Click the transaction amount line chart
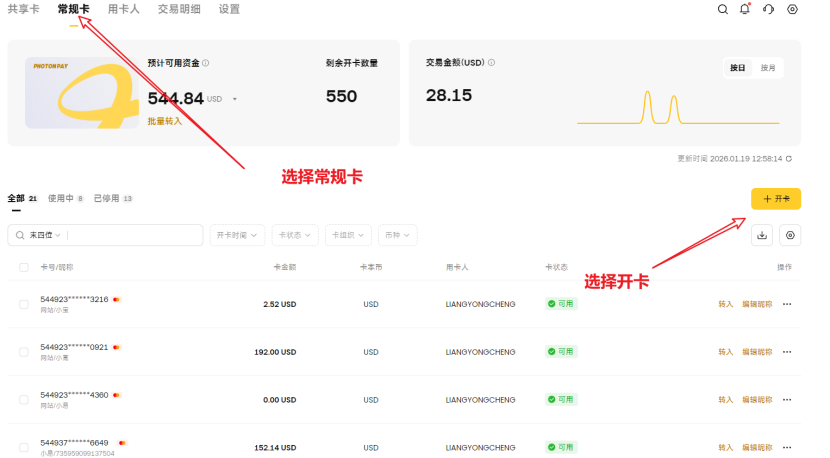Image resolution: width=830 pixels, height=458 pixels. coord(678,107)
